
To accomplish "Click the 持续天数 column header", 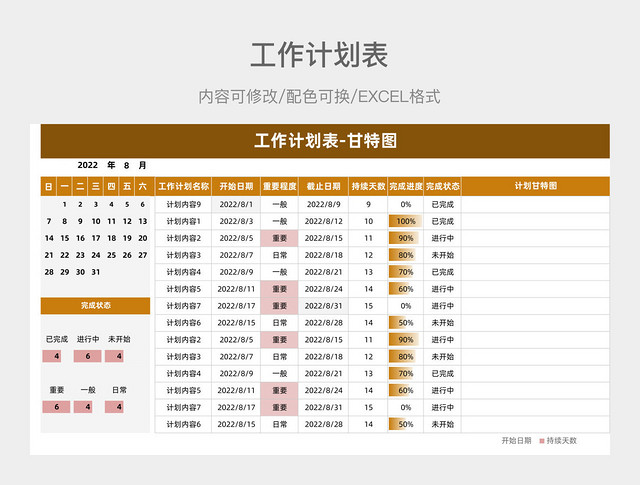I will (x=368, y=187).
